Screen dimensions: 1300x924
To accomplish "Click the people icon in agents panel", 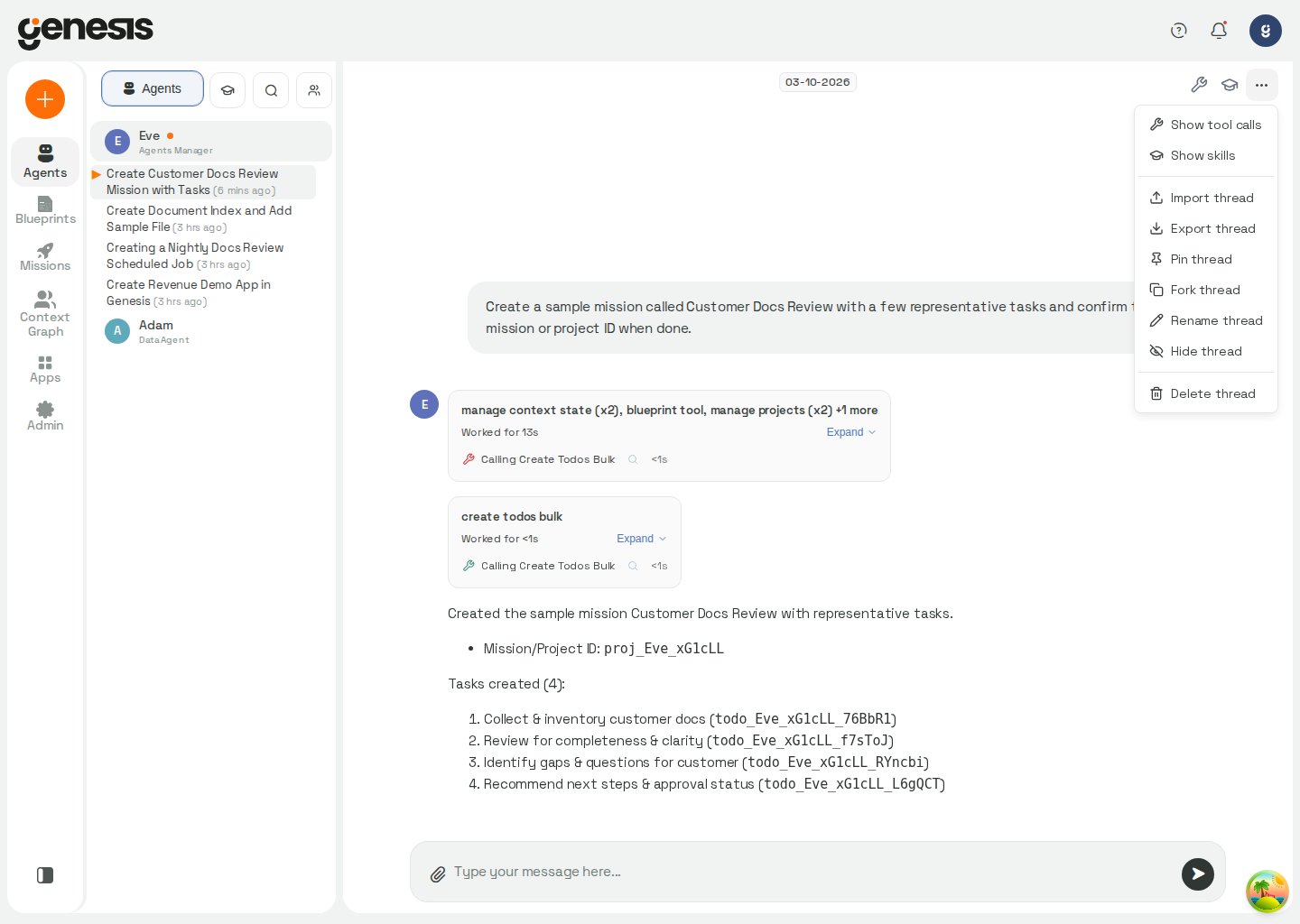I will 314,90.
